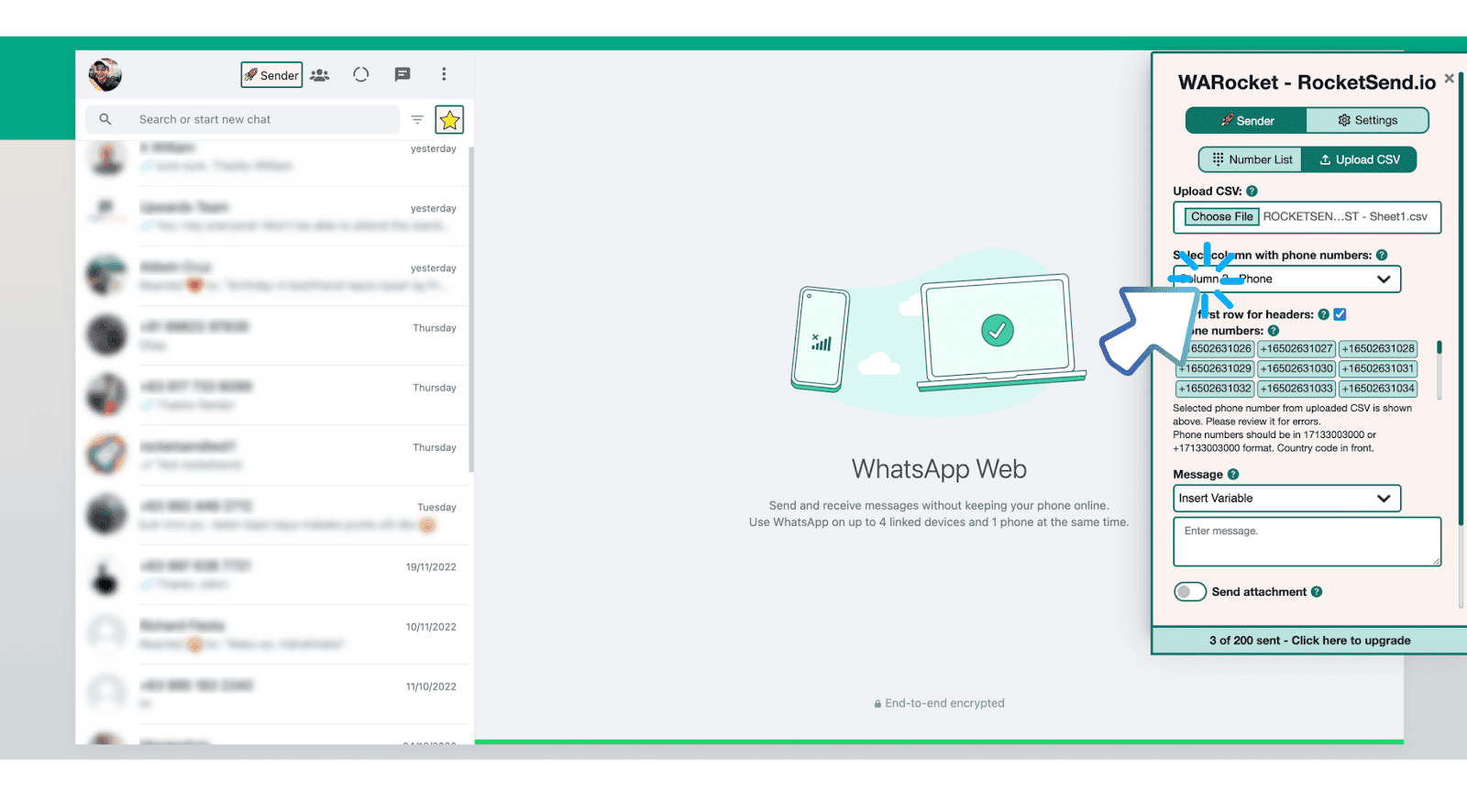Screen dimensions: 1467x812
Task: Open the Status circle icon
Action: (x=361, y=75)
